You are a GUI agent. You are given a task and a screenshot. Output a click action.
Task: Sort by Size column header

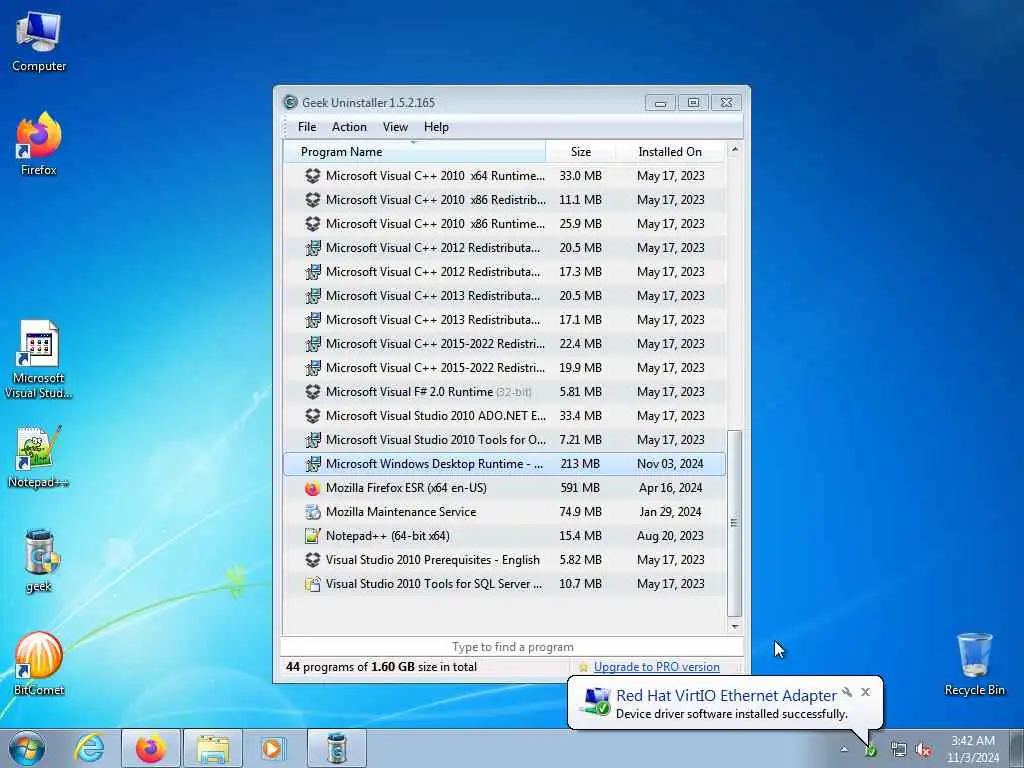581,152
